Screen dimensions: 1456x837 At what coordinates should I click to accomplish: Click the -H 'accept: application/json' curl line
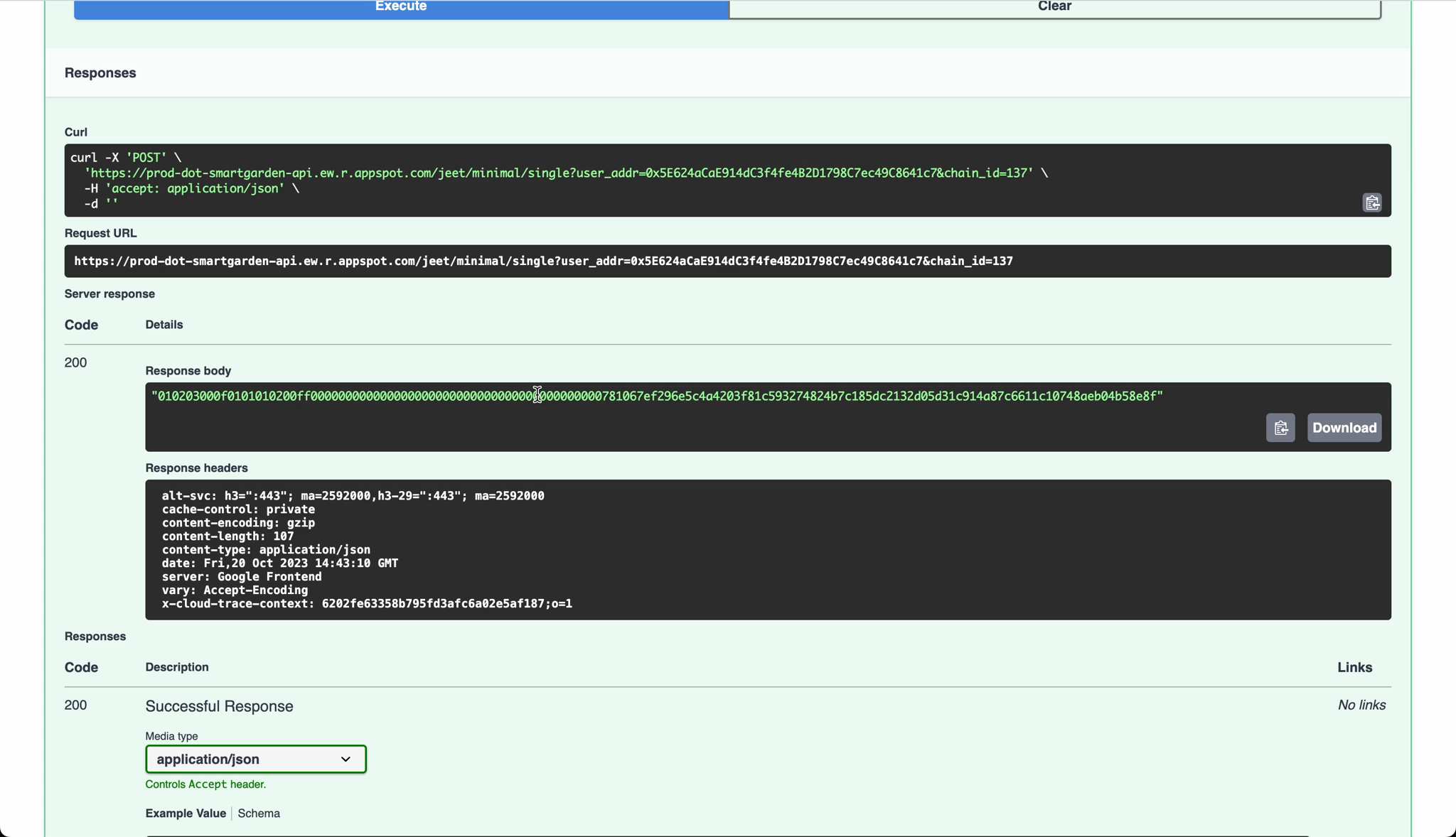(x=191, y=188)
